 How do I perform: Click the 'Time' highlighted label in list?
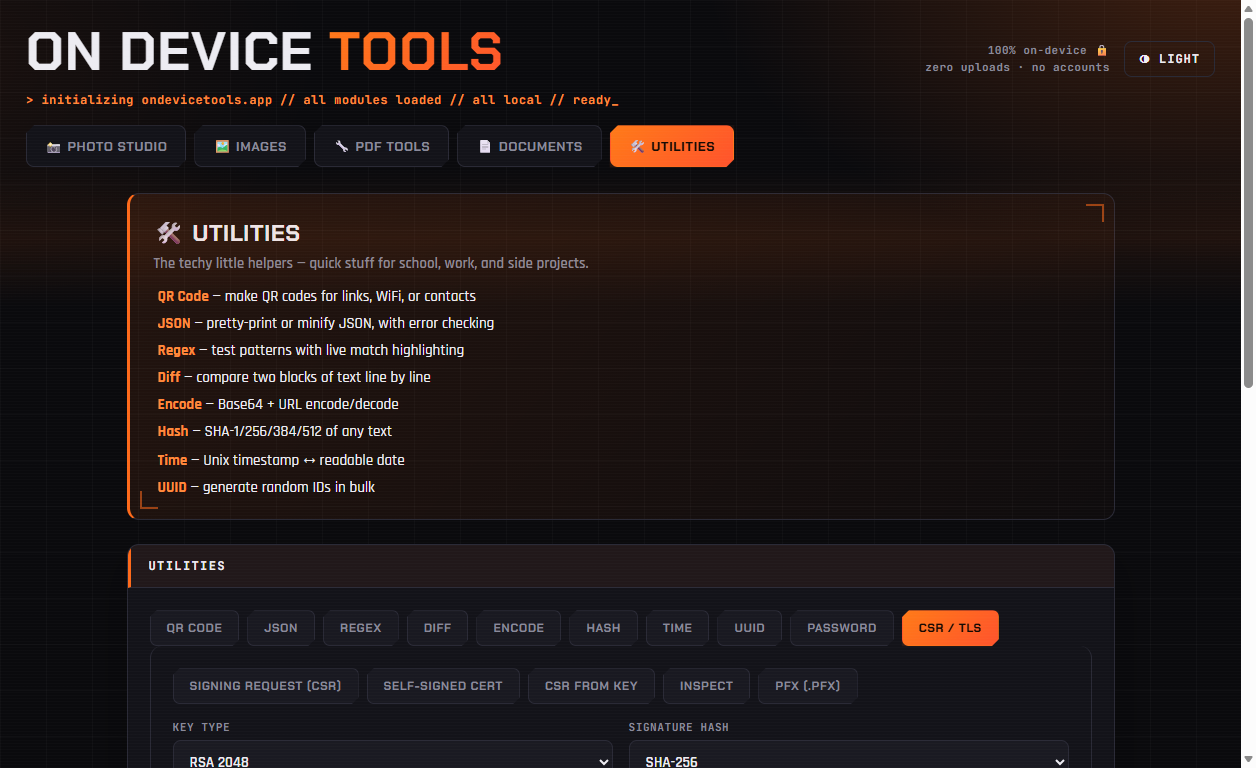tap(172, 460)
